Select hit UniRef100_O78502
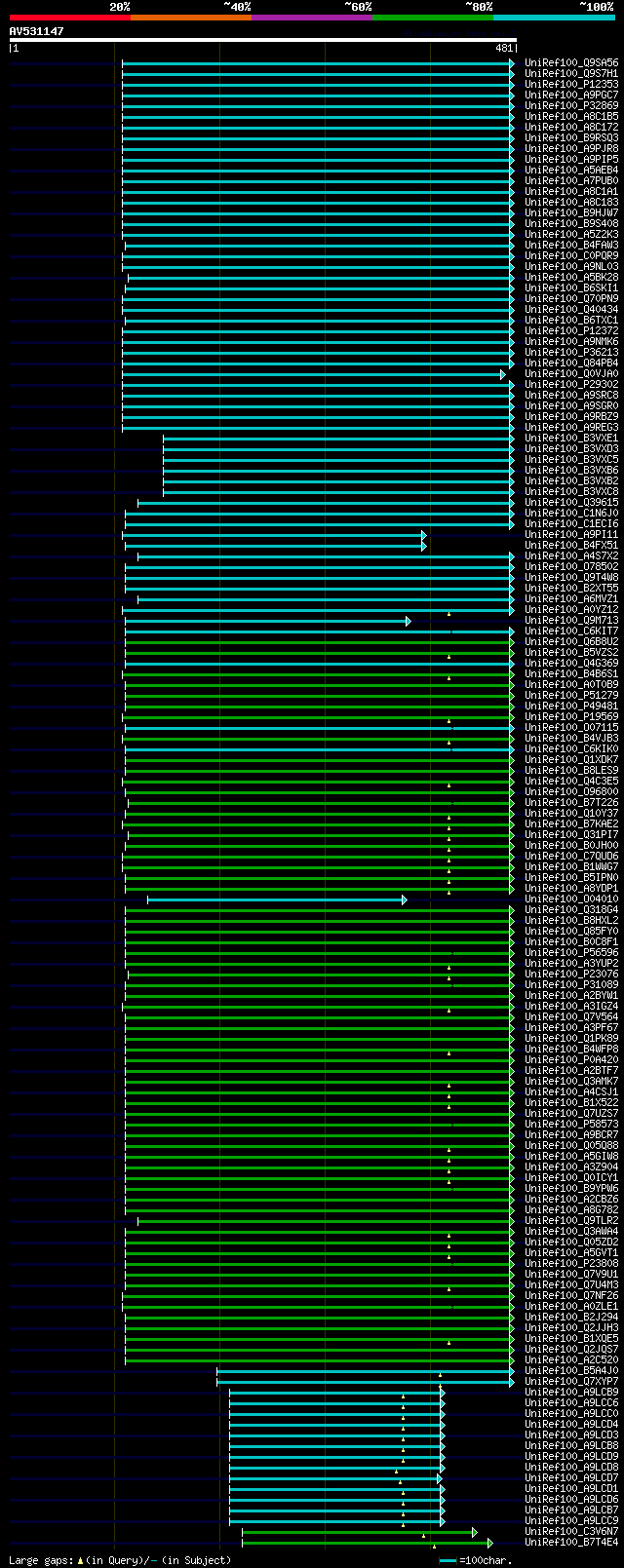The height and width of the screenshot is (1568, 624). pyautogui.click(x=571, y=566)
